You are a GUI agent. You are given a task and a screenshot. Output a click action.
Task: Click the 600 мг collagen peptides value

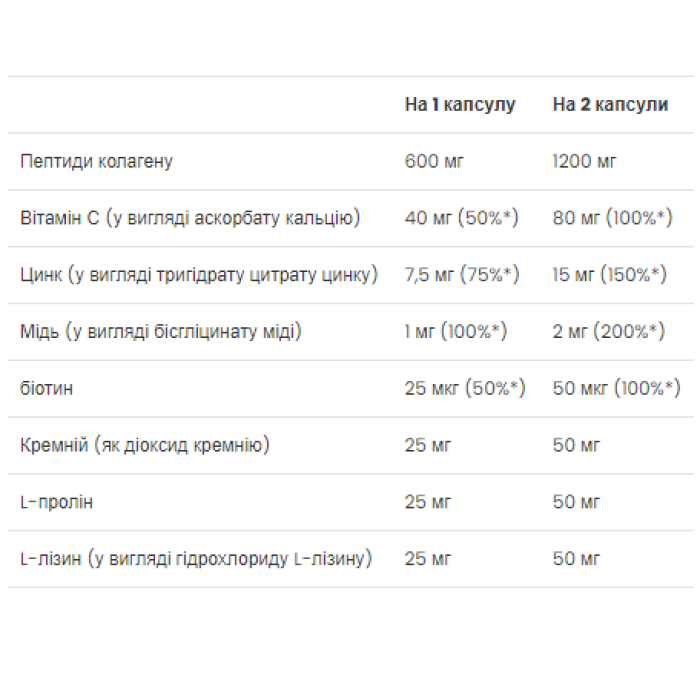(435, 161)
